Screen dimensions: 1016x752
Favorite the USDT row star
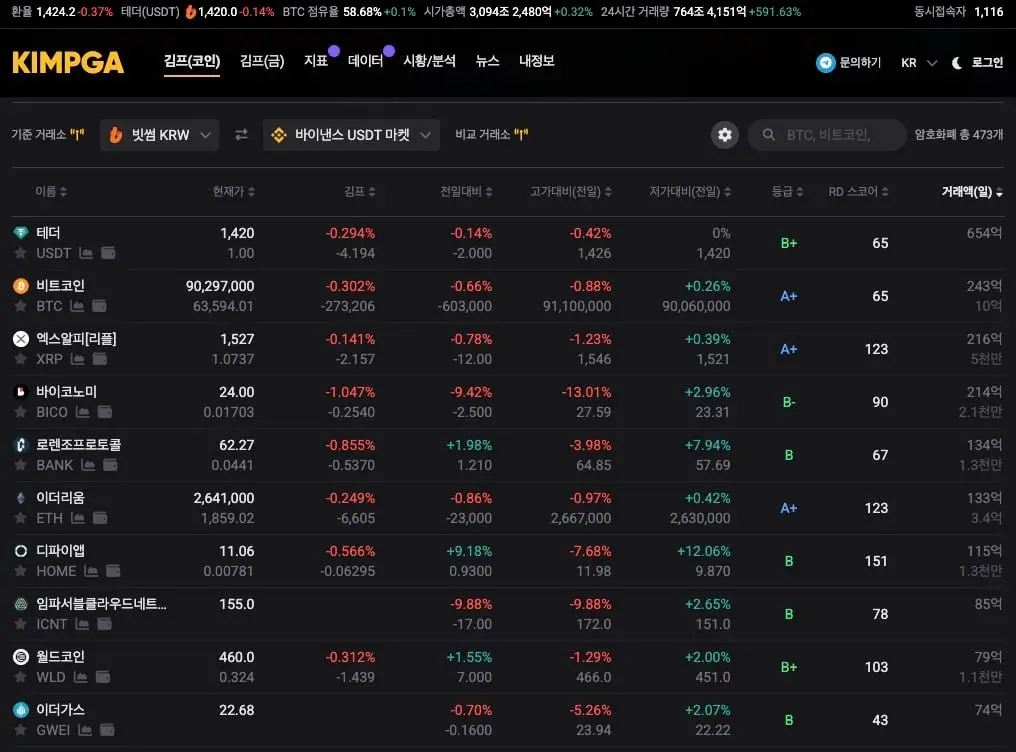[21, 253]
